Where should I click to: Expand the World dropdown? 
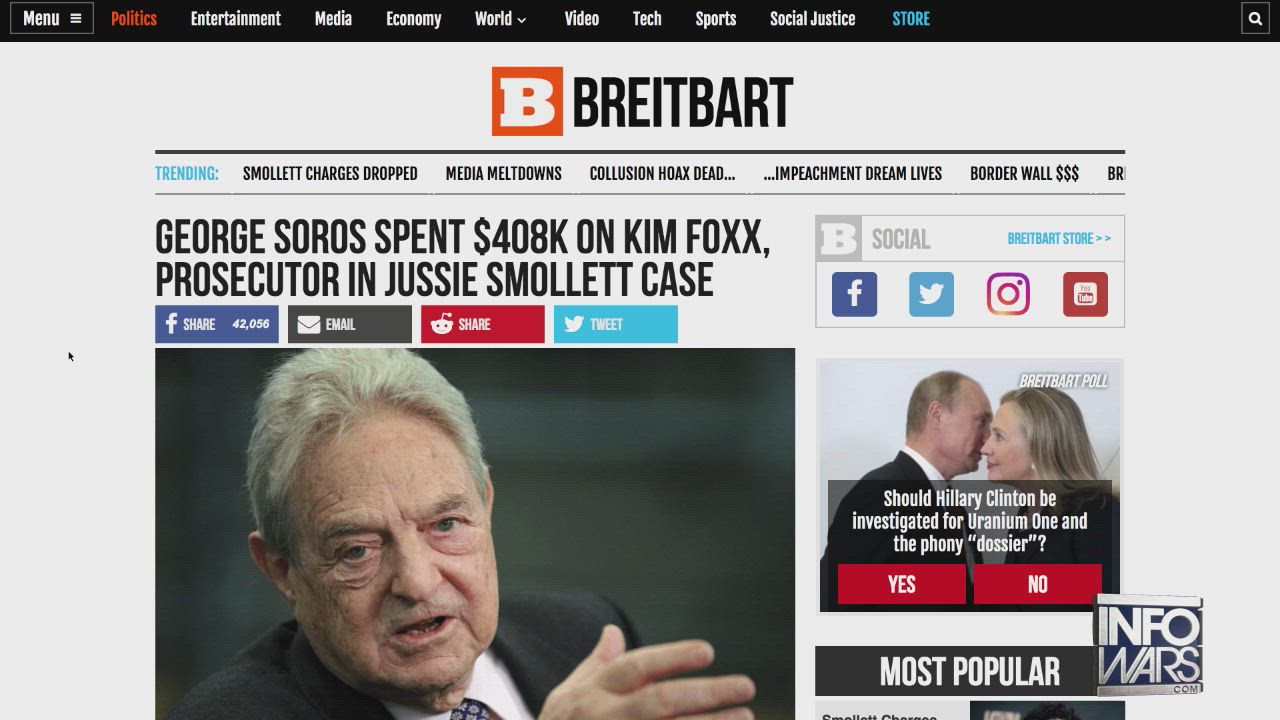click(x=501, y=18)
